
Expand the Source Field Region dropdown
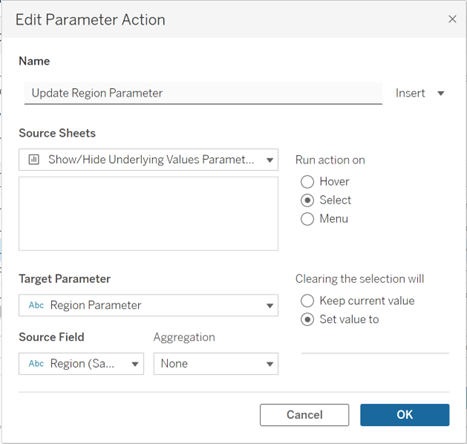coord(81,364)
